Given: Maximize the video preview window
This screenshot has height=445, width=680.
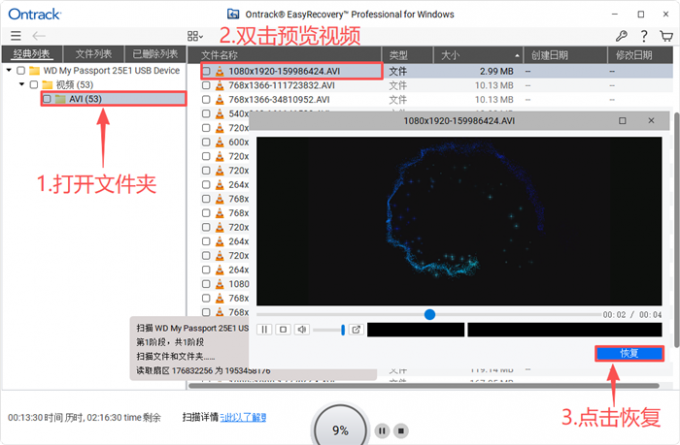Looking at the screenshot, I should point(622,121).
